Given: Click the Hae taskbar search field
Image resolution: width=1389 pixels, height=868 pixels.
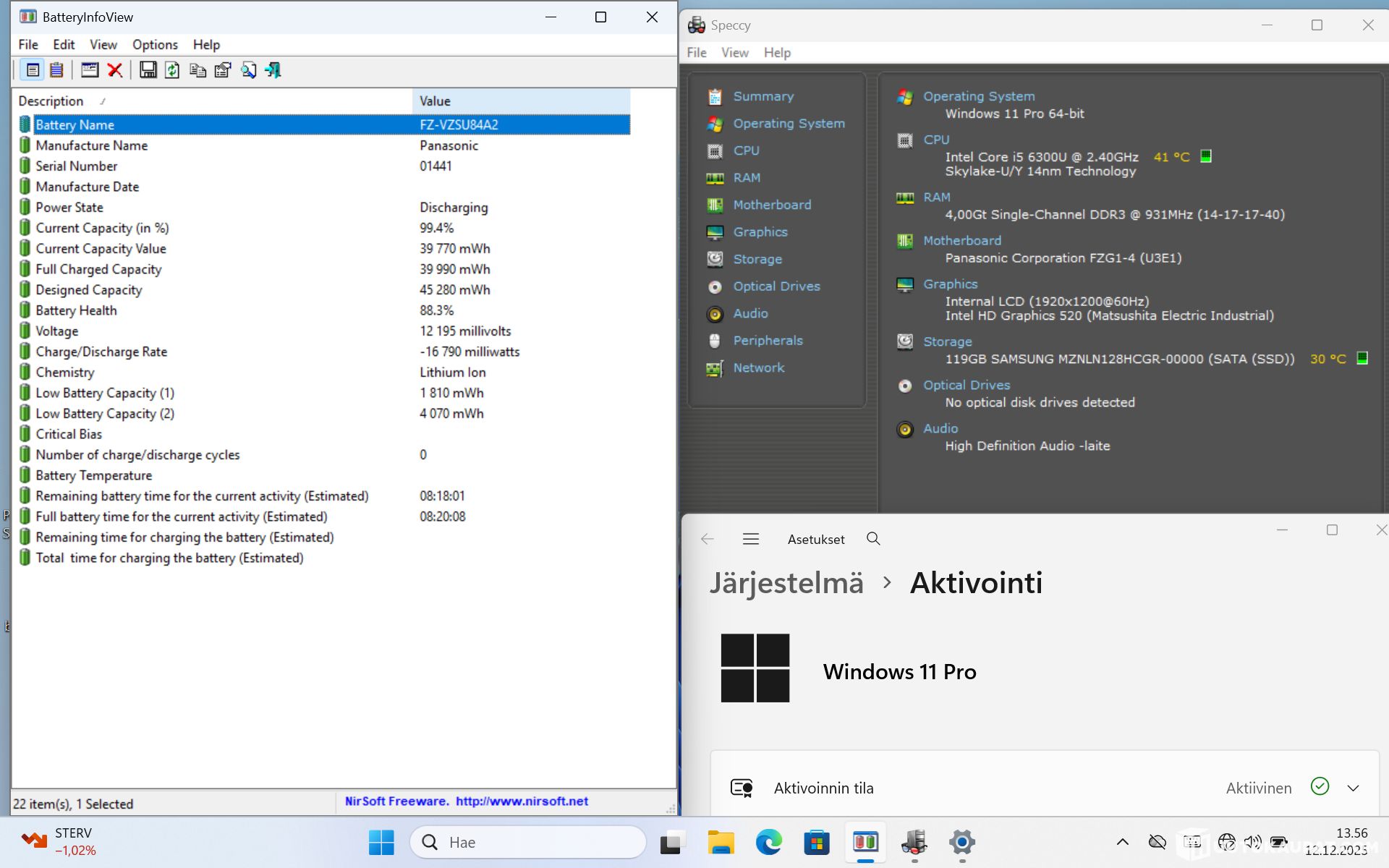Looking at the screenshot, I should 528,842.
